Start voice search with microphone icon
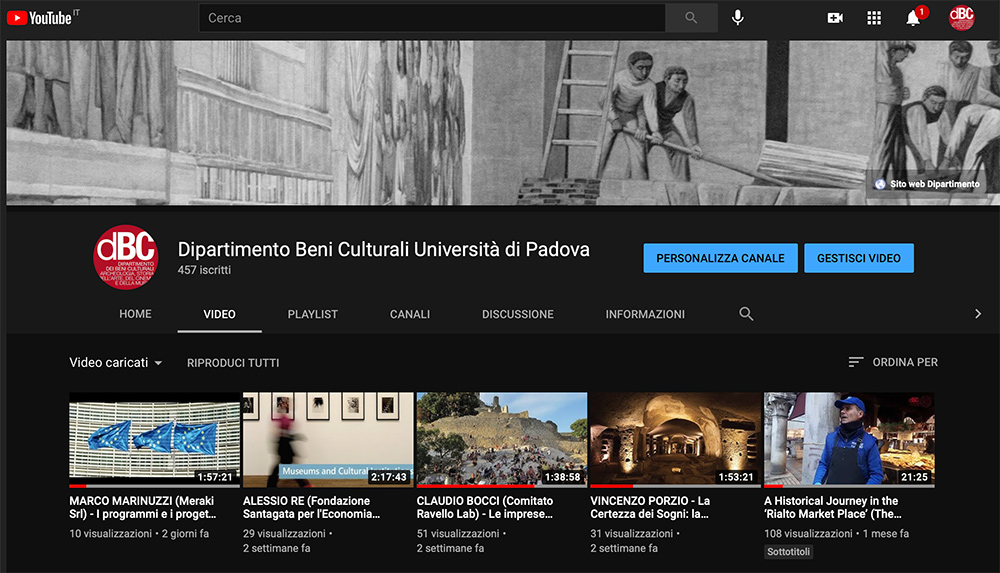The width and height of the screenshot is (1000, 573). pos(738,18)
